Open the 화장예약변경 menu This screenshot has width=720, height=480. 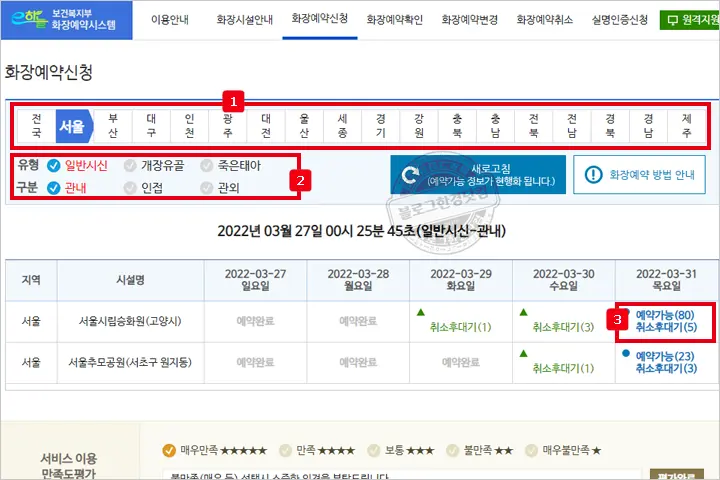click(469, 20)
